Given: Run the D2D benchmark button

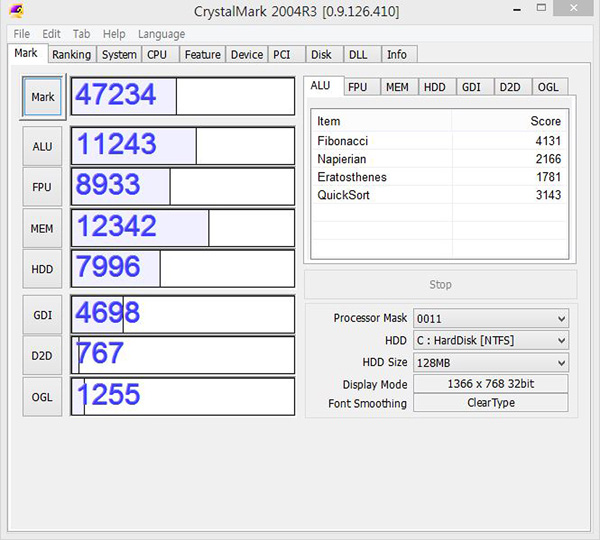Looking at the screenshot, I should click(x=42, y=356).
